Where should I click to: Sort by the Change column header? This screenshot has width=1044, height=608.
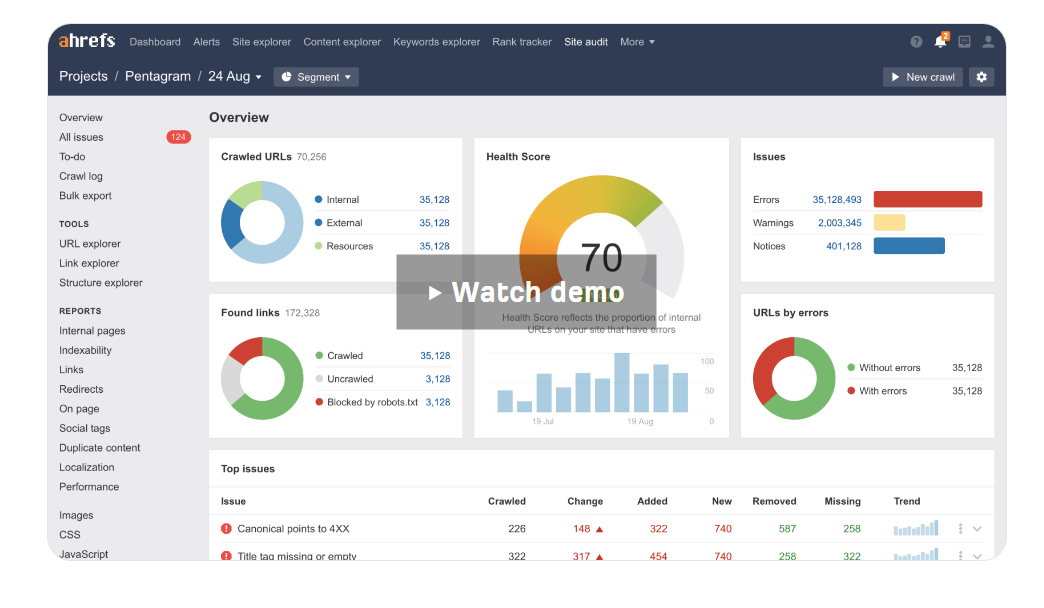[585, 501]
